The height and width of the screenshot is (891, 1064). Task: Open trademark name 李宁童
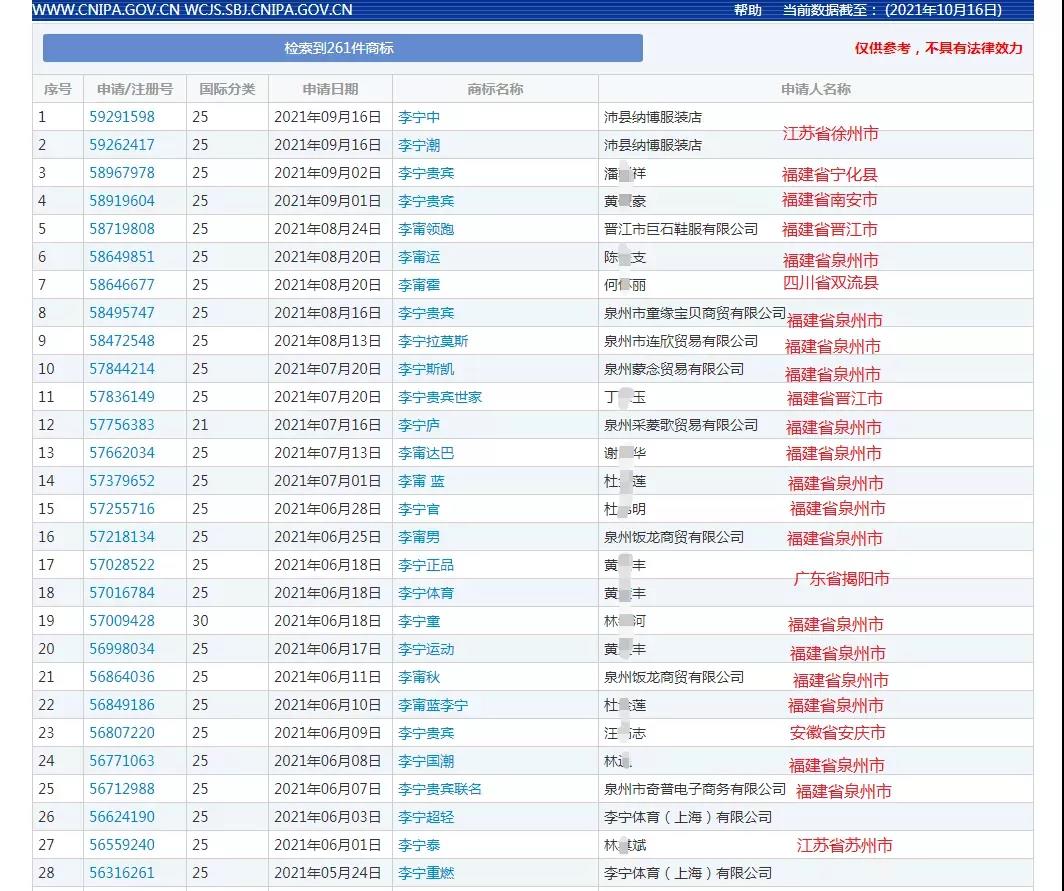click(x=419, y=620)
